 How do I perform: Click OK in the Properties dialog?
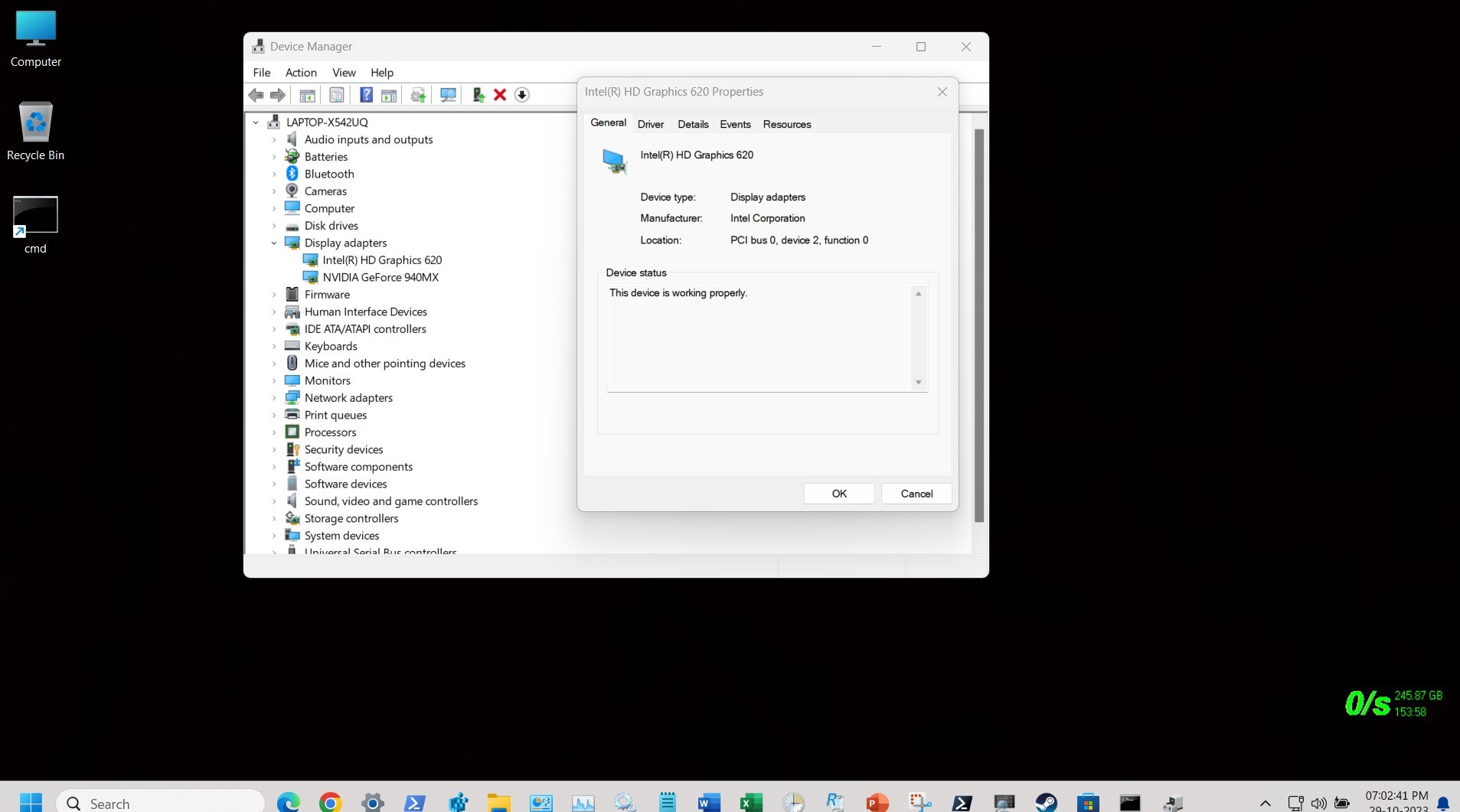point(839,494)
